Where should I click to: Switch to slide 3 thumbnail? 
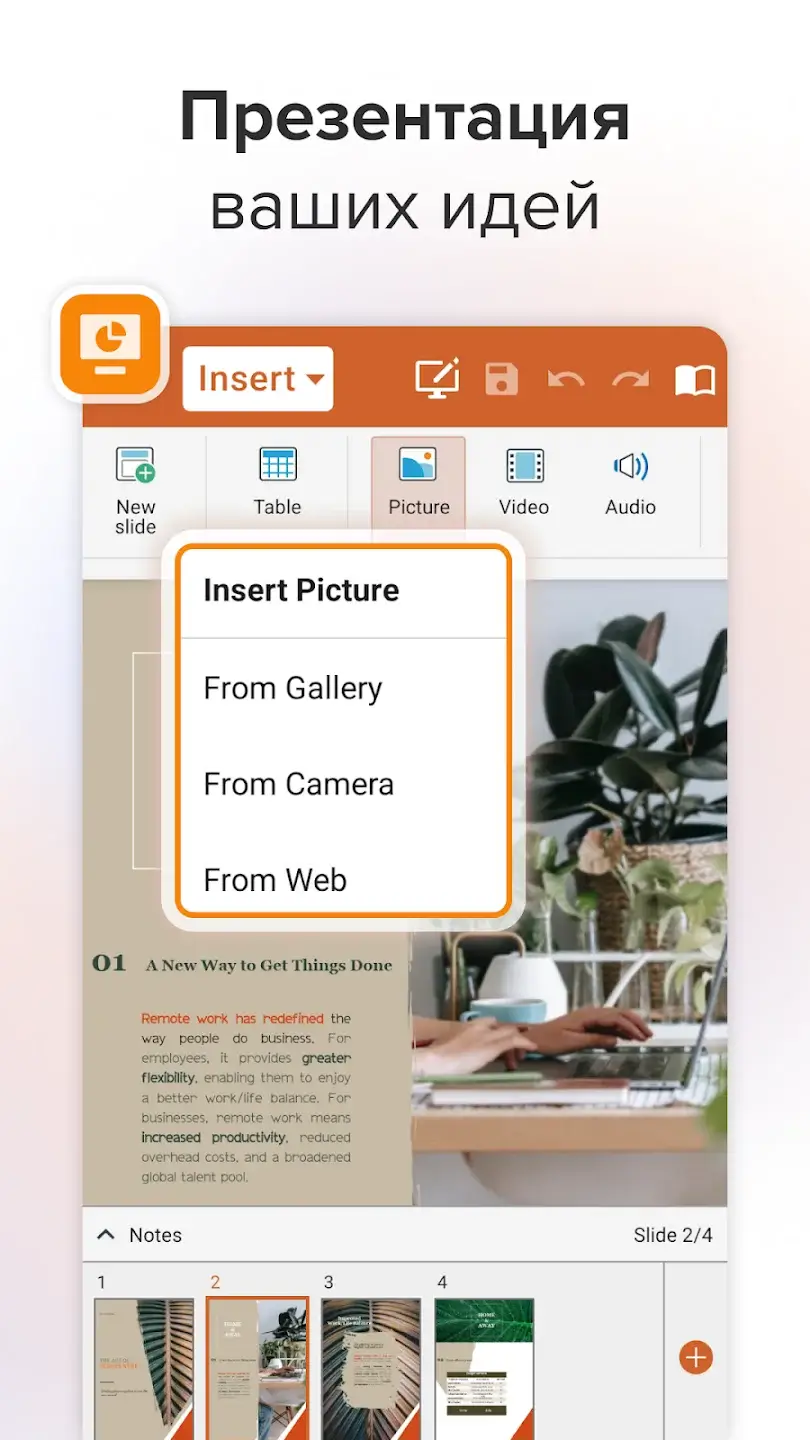click(371, 1367)
